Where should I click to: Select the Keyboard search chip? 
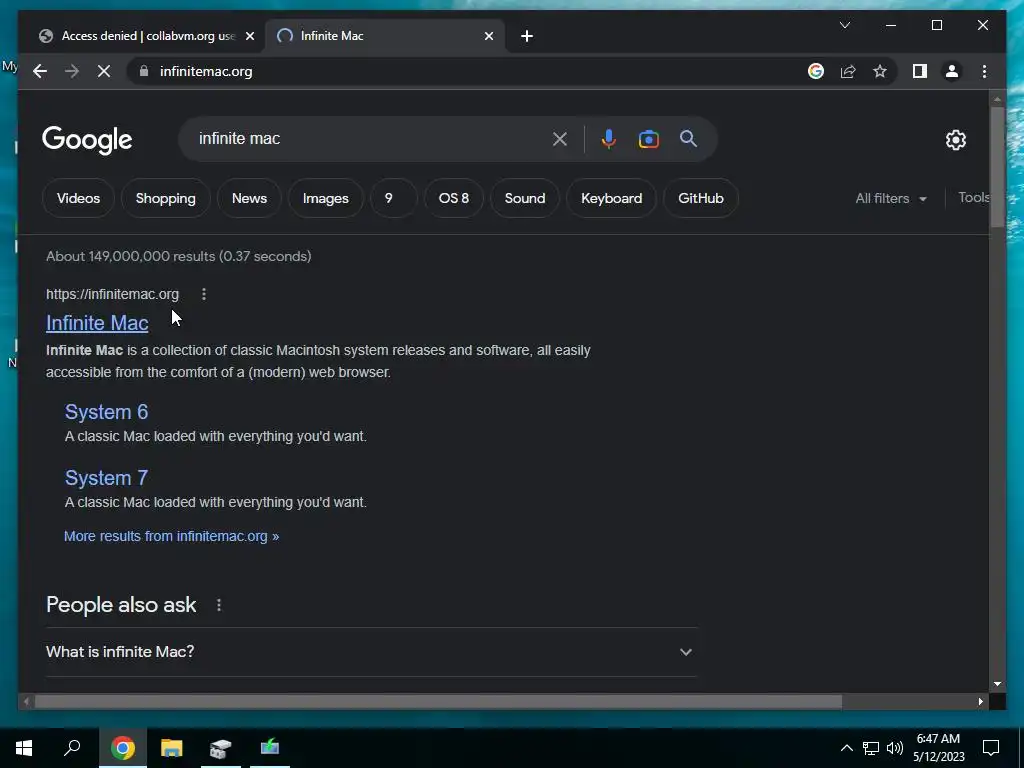pos(611,199)
